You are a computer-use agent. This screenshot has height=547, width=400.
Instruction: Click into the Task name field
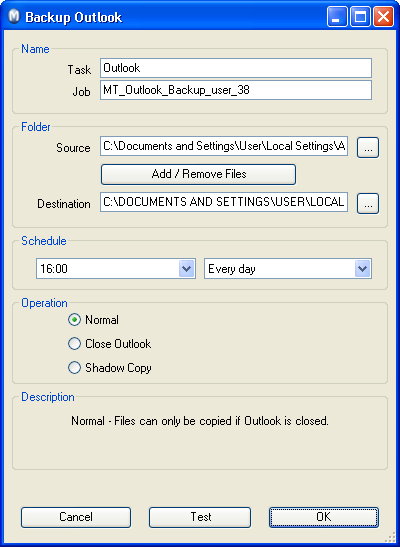click(236, 68)
